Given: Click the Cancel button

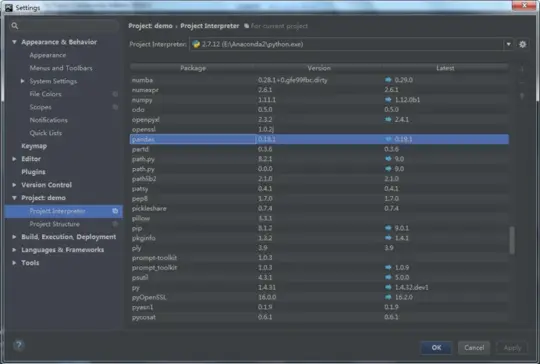Looking at the screenshot, I should 474,347.
